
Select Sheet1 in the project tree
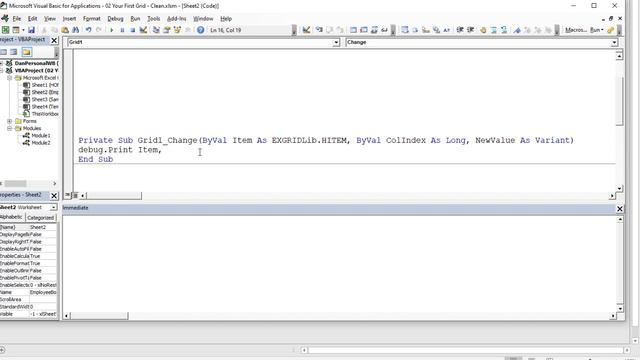[x=40, y=85]
